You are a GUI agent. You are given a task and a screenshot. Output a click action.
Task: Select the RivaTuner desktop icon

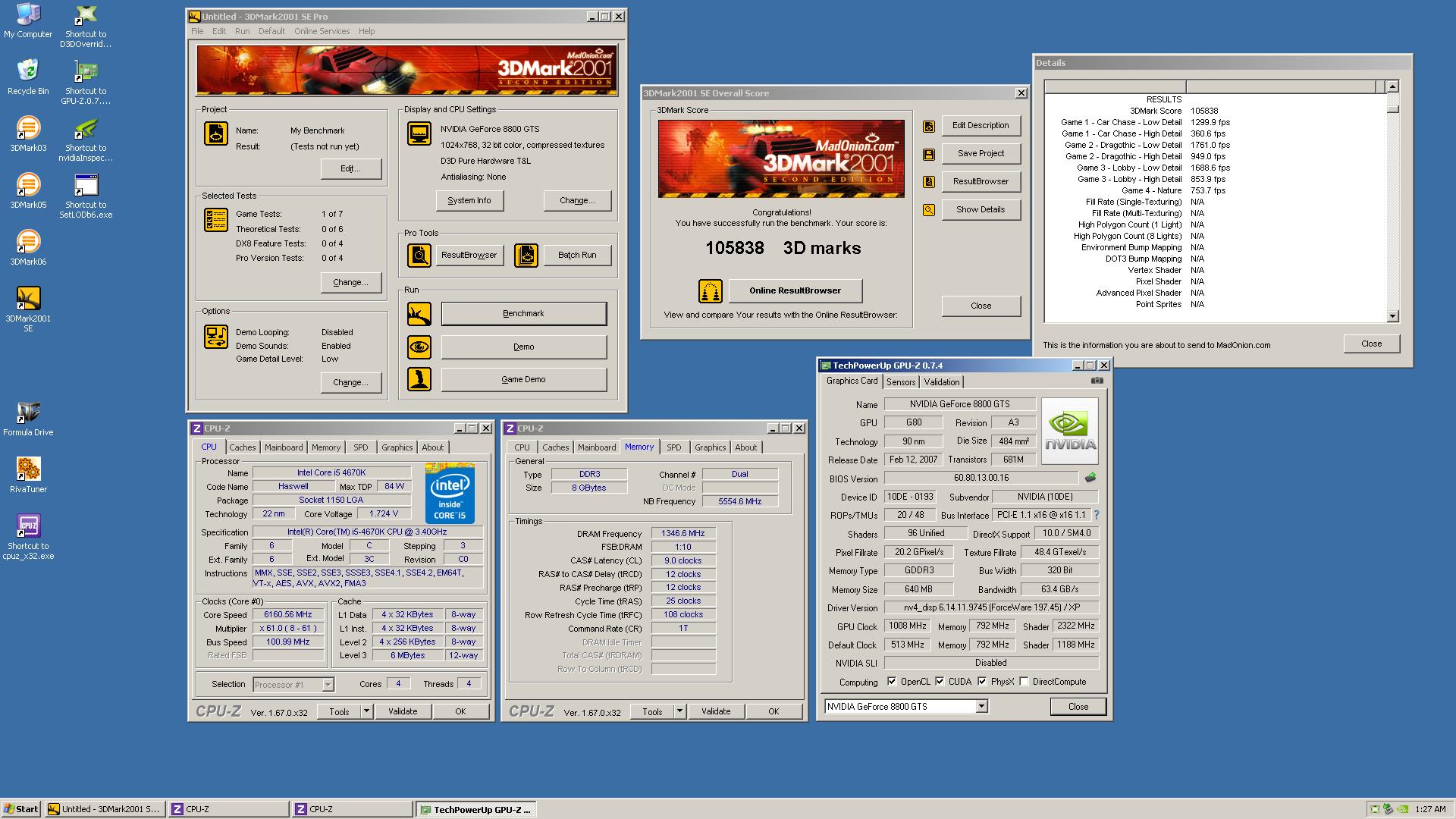pyautogui.click(x=28, y=475)
